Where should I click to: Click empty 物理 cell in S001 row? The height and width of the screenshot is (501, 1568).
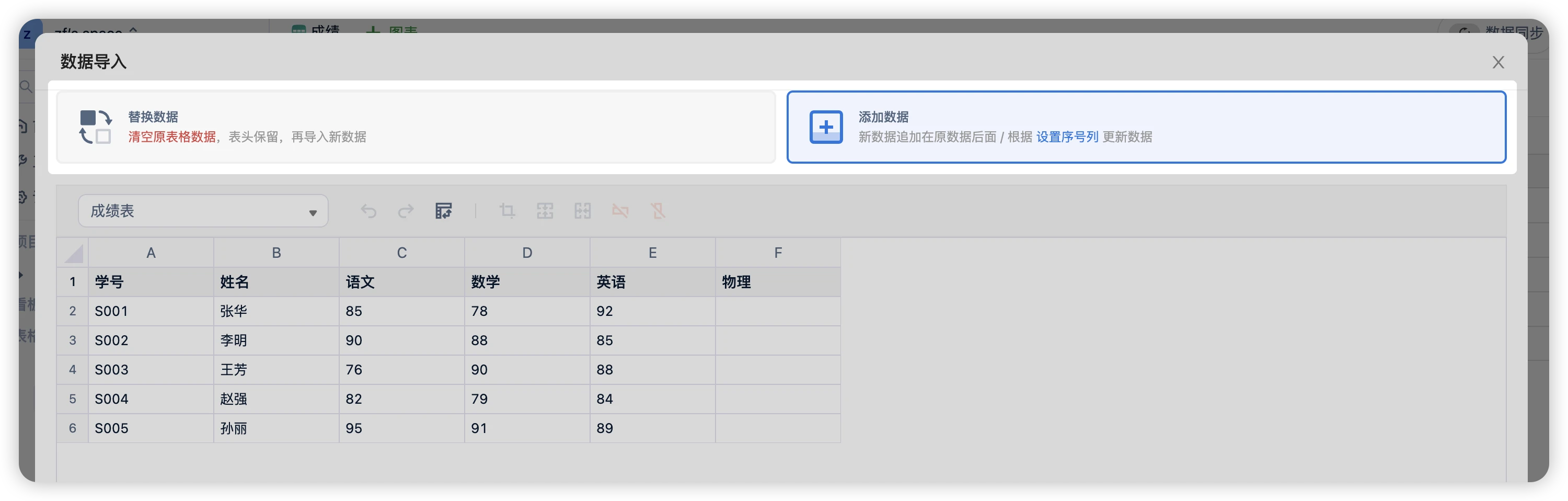pos(778,311)
